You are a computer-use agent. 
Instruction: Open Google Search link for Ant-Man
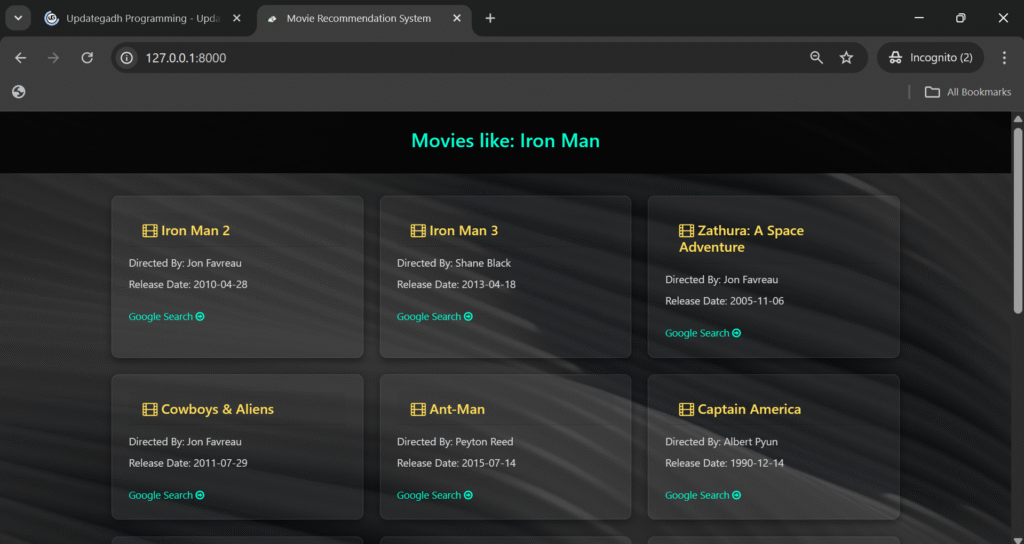[x=435, y=495]
